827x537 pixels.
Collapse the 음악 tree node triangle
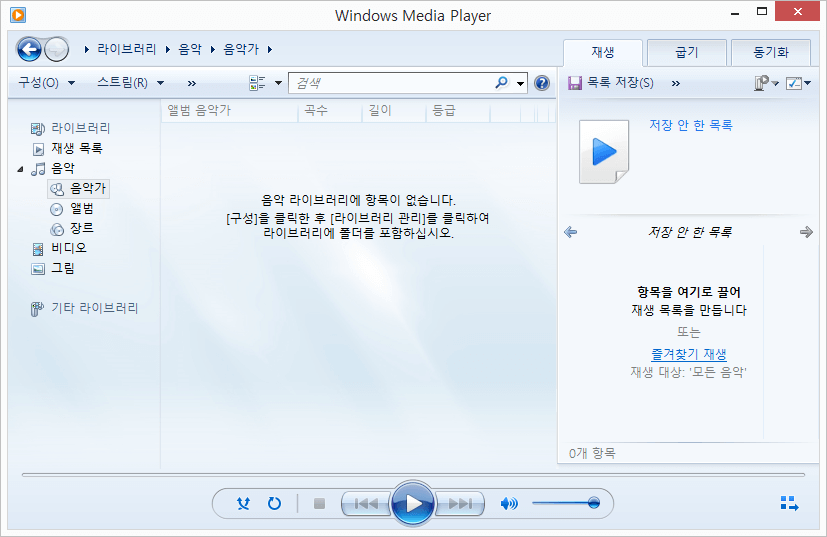[20, 169]
